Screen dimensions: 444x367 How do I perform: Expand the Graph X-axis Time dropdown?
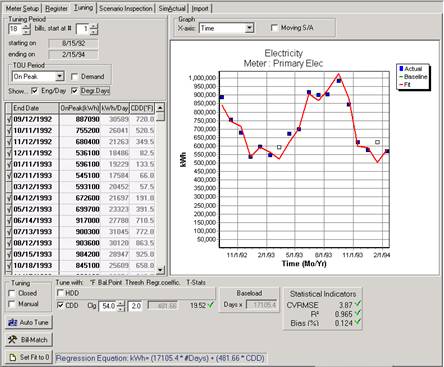[249, 28]
